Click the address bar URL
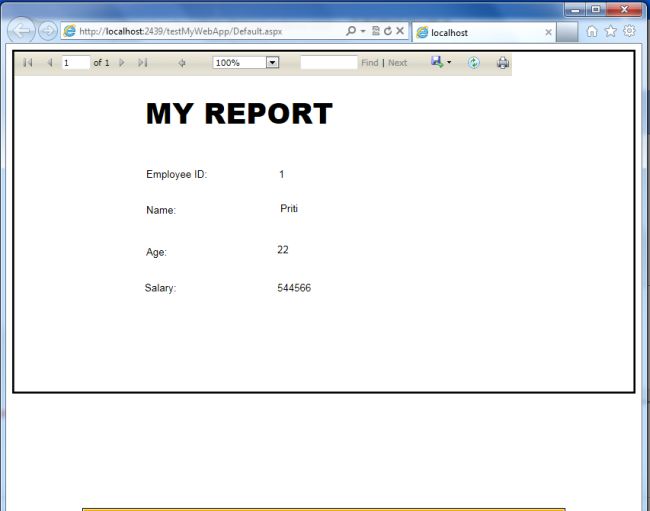 pyautogui.click(x=181, y=31)
